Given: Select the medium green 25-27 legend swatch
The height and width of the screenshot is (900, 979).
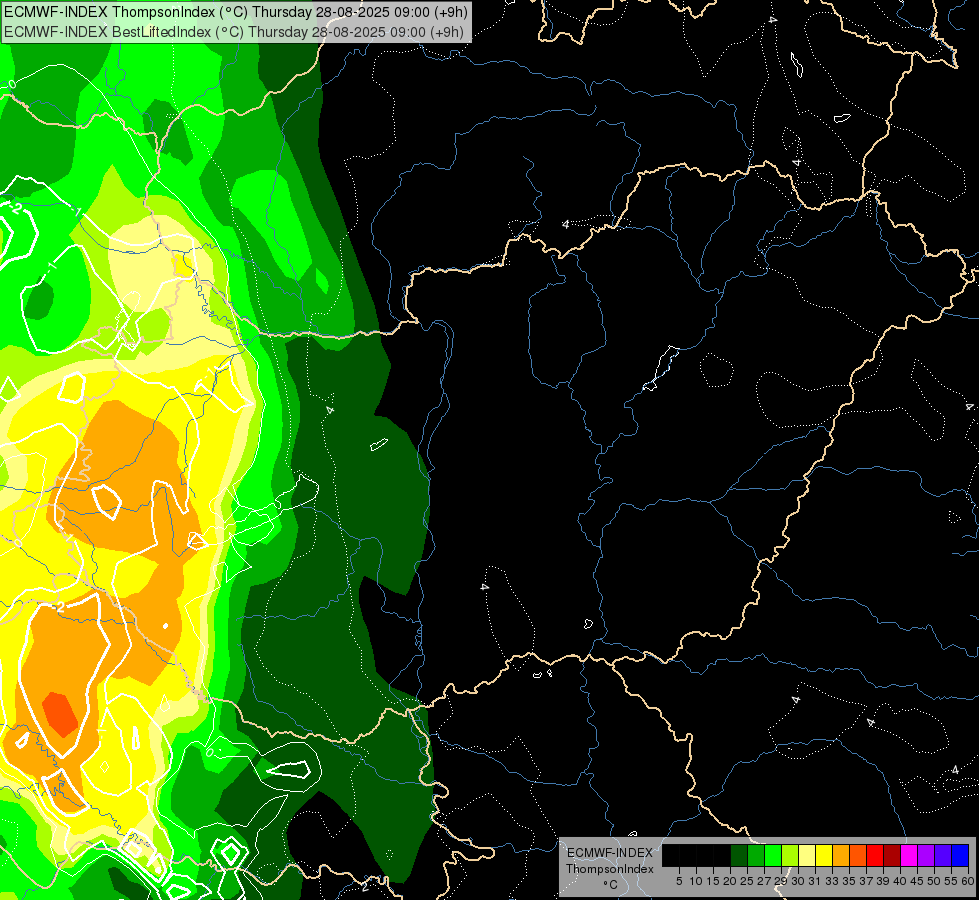Looking at the screenshot, I should [x=756, y=855].
